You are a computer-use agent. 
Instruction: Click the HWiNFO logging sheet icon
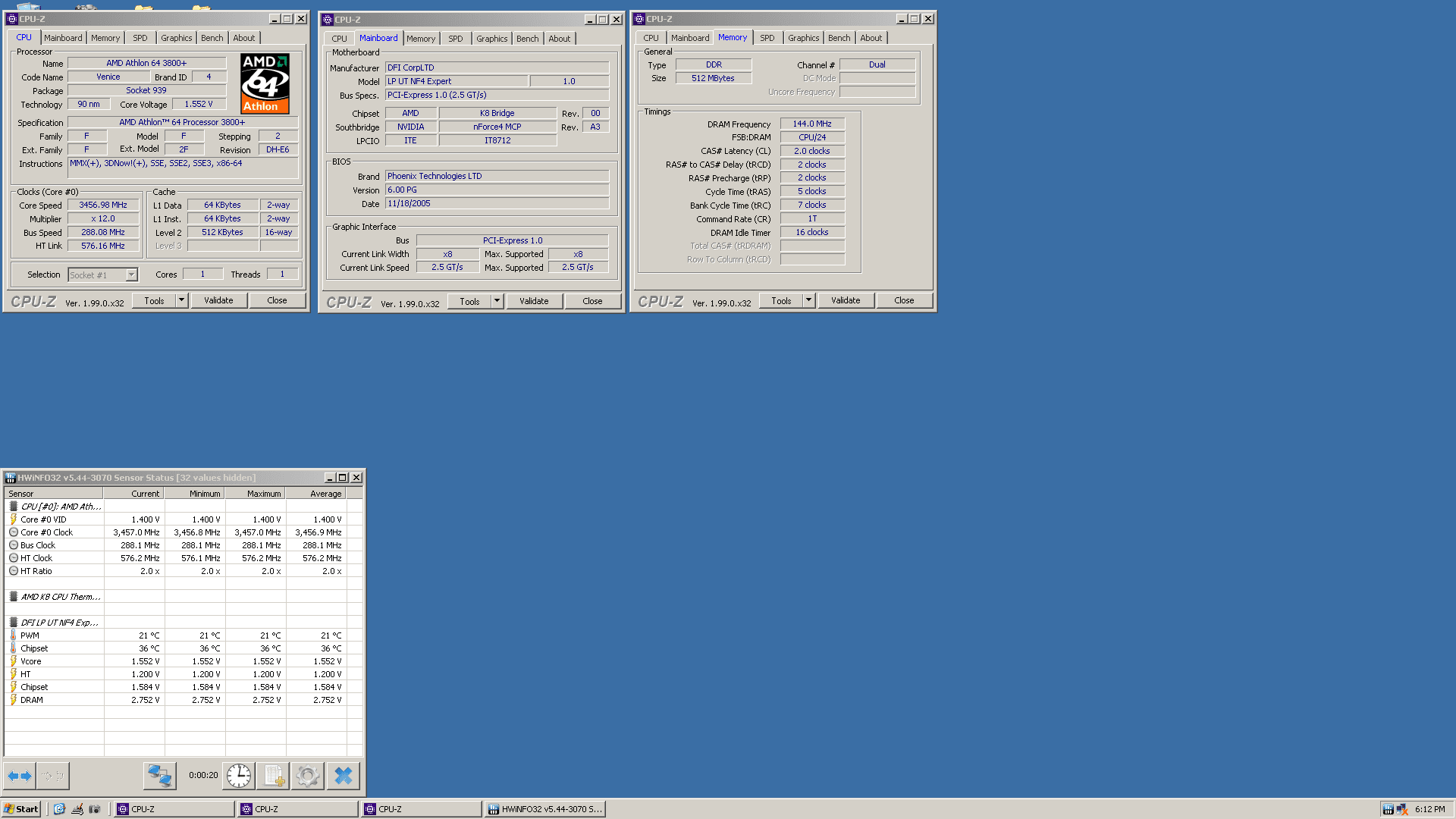[273, 776]
